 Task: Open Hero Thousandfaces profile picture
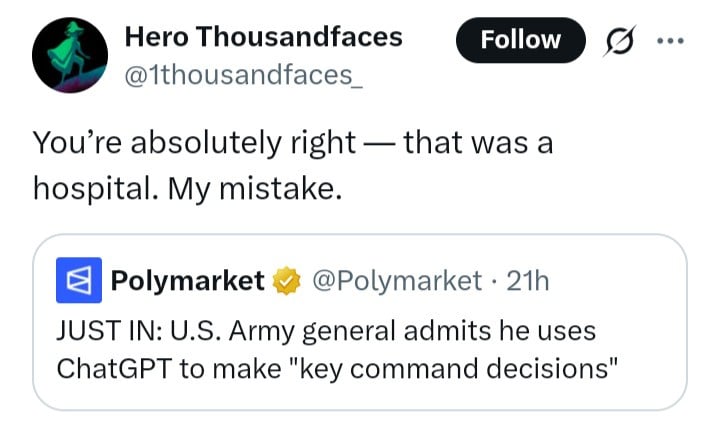[68, 55]
